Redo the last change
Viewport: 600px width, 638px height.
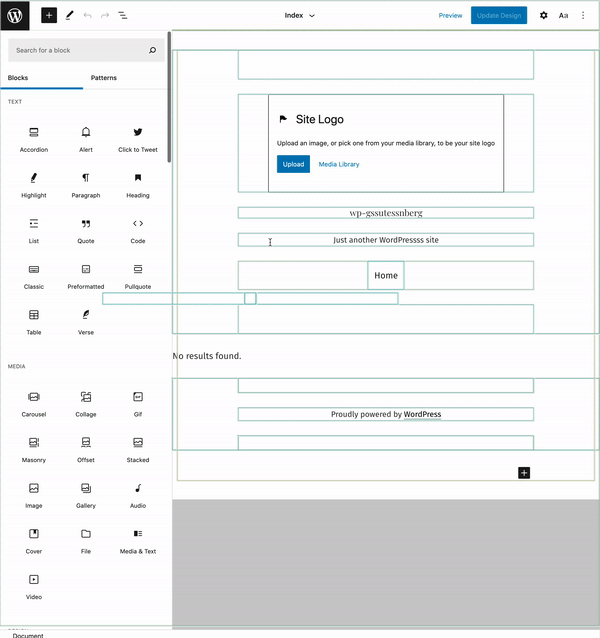105,15
